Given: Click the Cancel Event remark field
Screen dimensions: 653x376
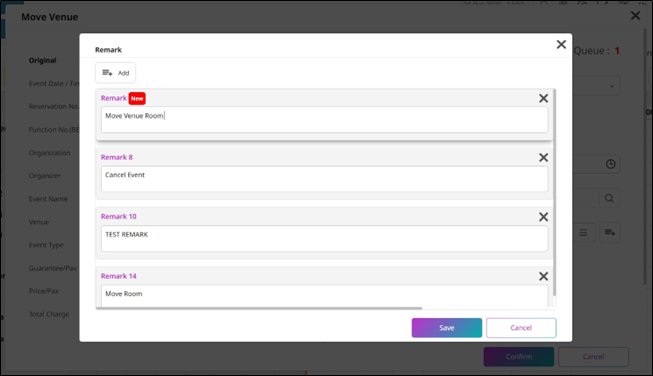Looking at the screenshot, I should (x=324, y=179).
